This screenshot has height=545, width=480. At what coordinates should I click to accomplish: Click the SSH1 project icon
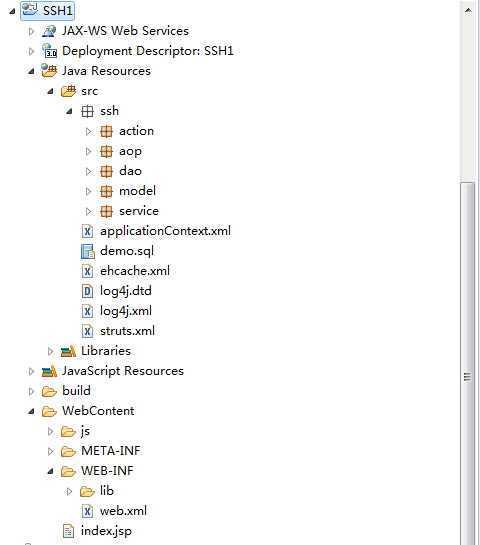pos(30,10)
